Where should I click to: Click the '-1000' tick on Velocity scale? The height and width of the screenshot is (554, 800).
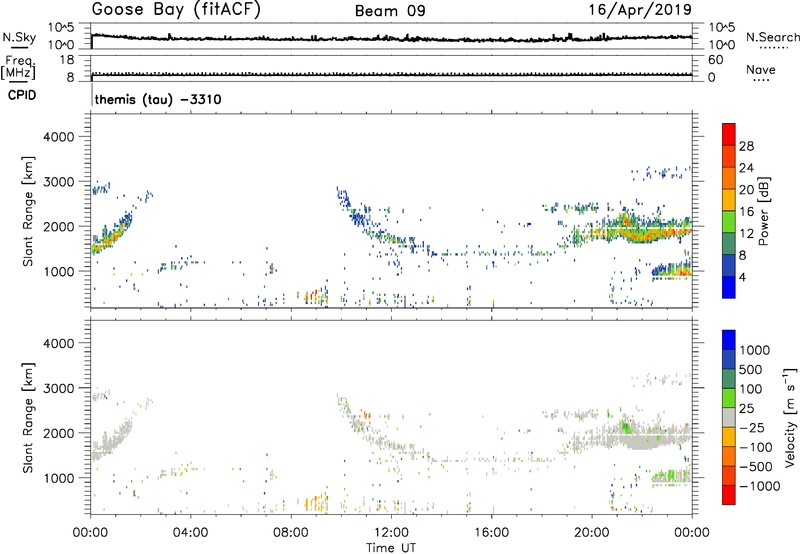point(759,486)
